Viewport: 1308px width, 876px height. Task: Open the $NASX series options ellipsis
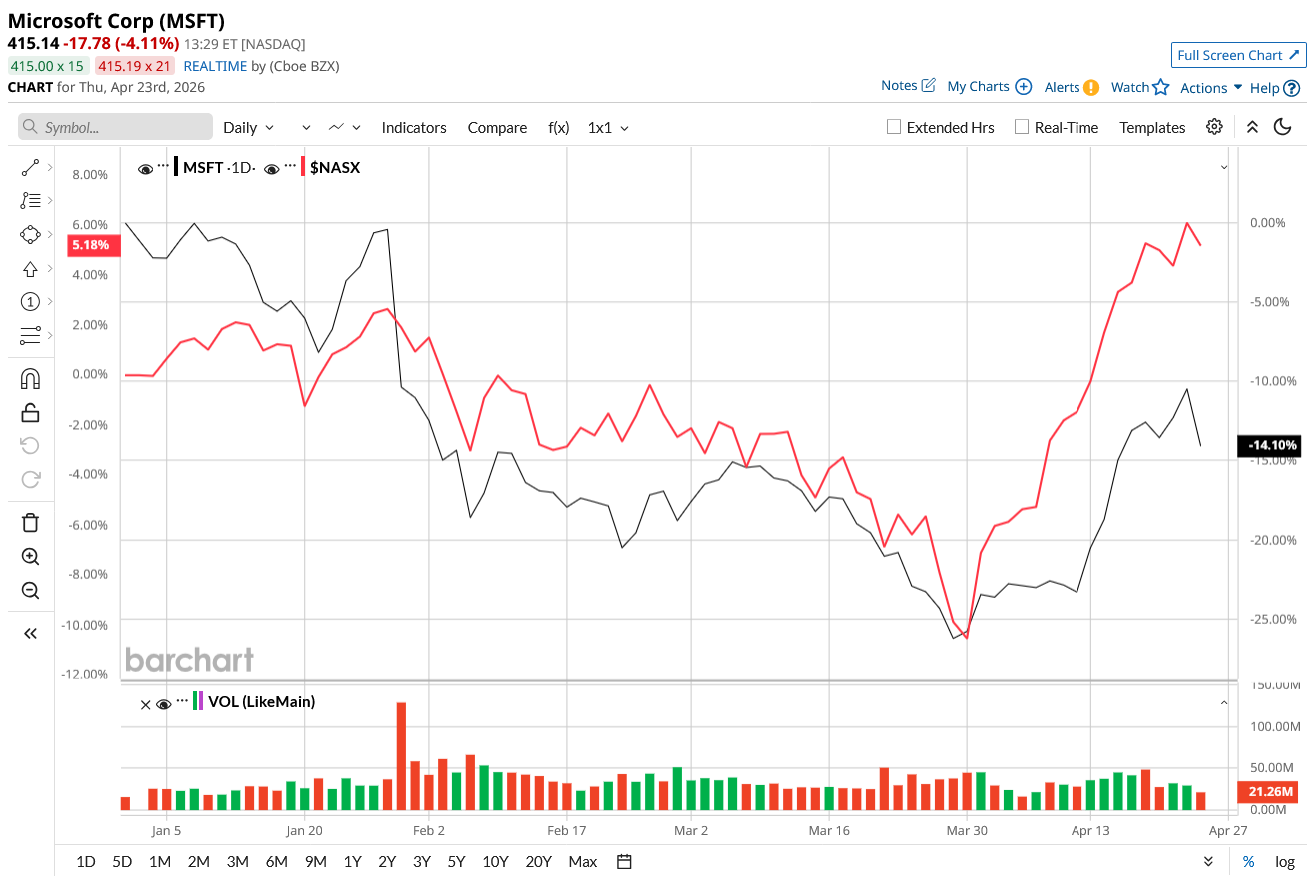288,166
